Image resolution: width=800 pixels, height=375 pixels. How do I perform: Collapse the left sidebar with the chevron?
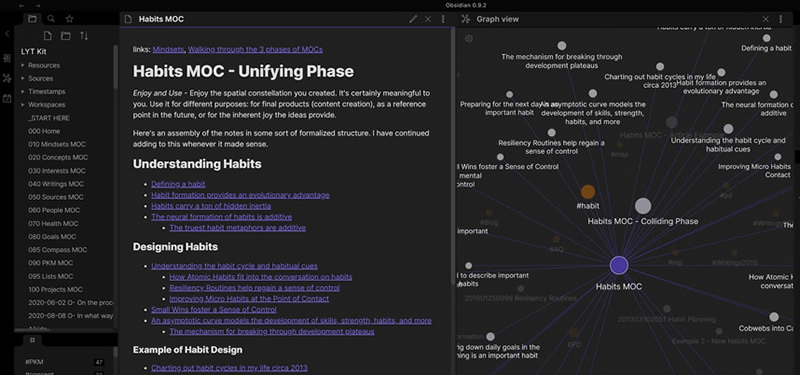click(7, 34)
